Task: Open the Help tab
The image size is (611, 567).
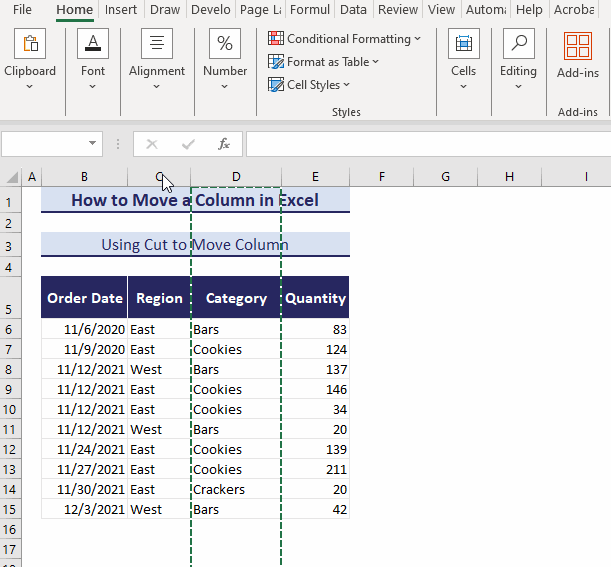Action: click(x=529, y=9)
